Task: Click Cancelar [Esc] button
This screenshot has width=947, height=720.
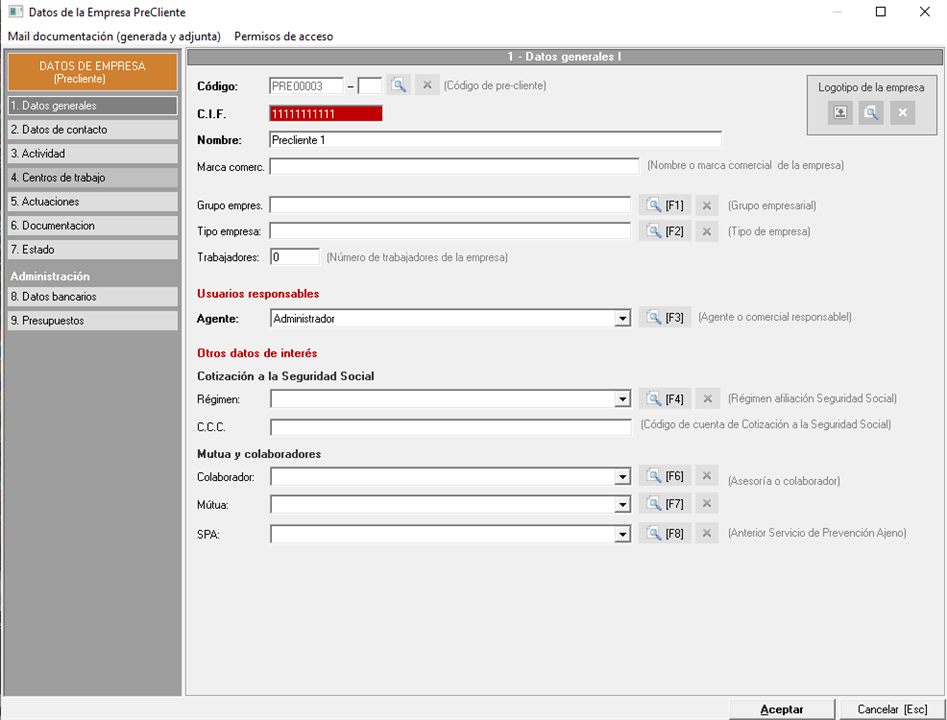Action: point(892,709)
